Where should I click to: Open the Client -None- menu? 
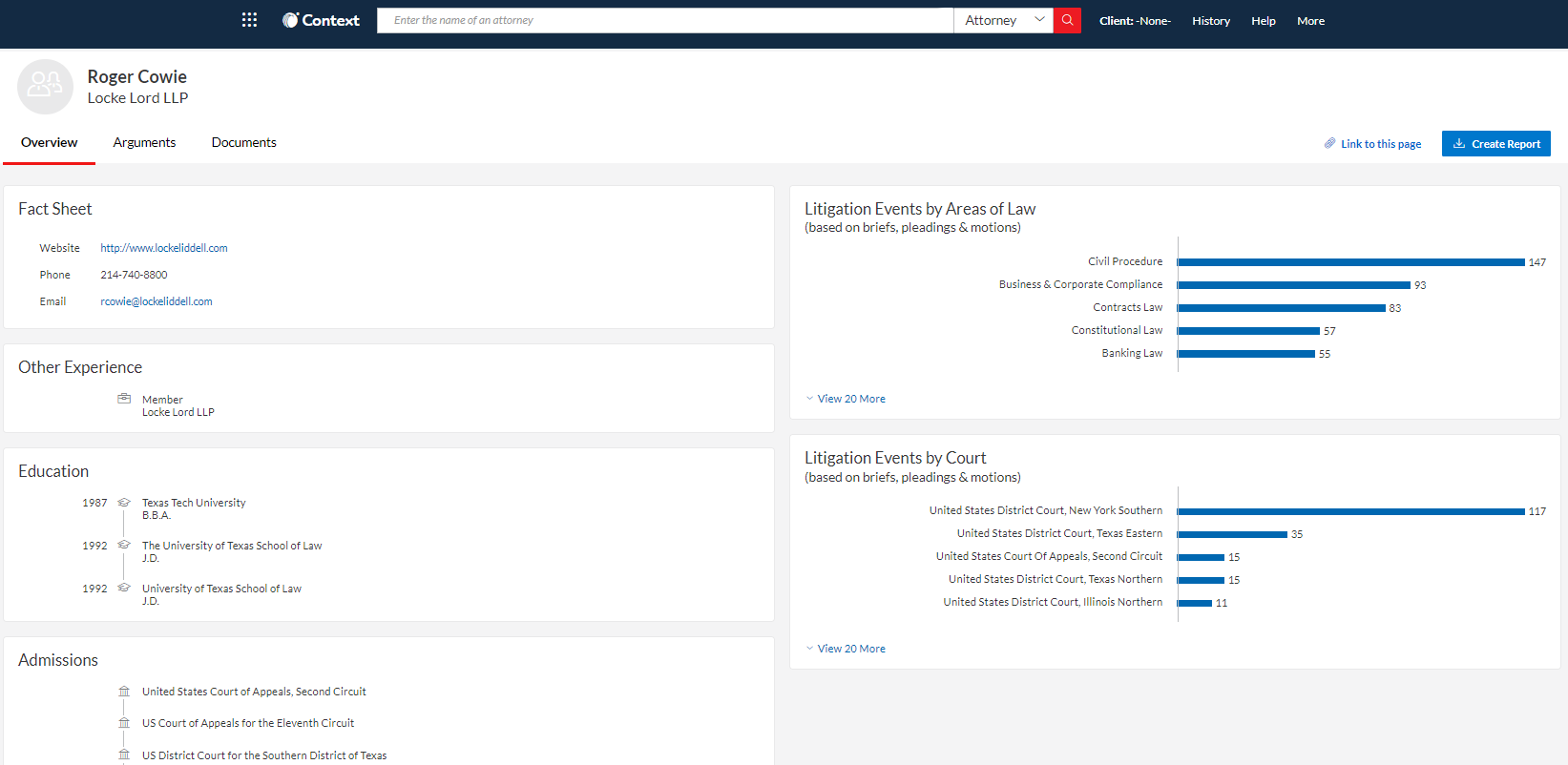pos(1135,21)
